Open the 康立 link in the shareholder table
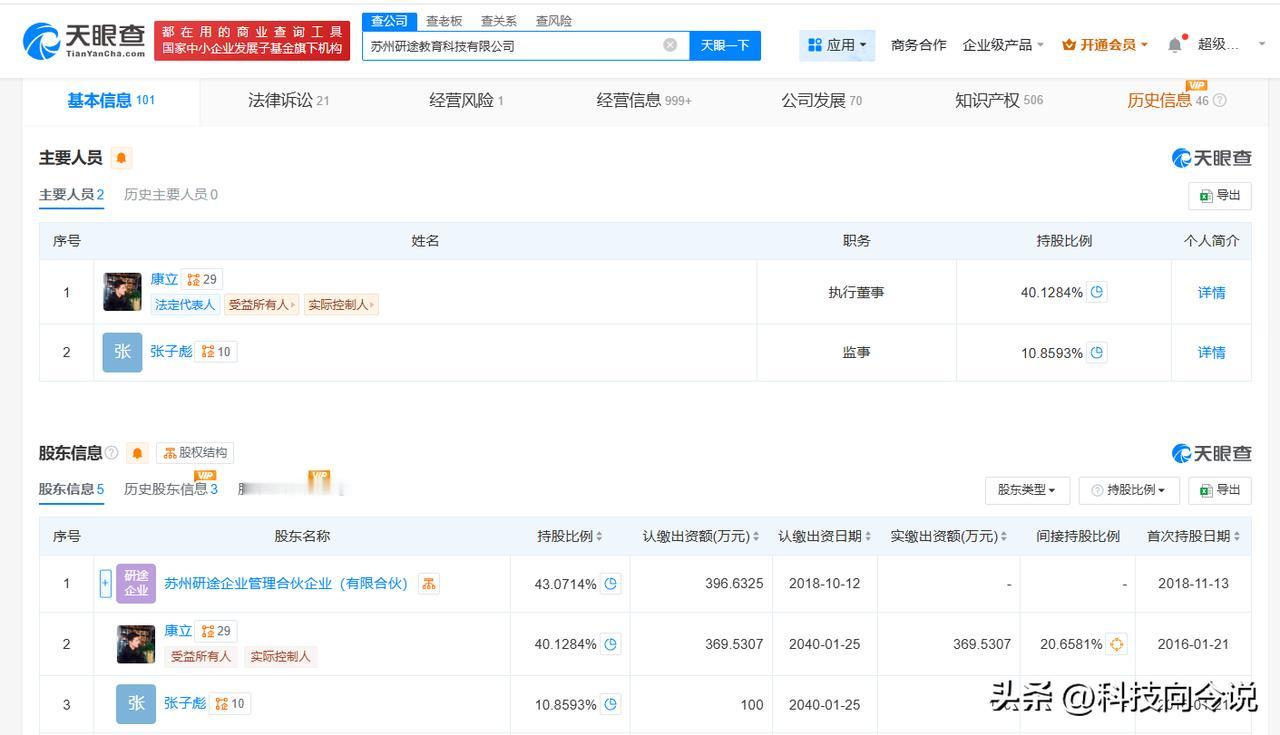The image size is (1280, 735). [178, 631]
